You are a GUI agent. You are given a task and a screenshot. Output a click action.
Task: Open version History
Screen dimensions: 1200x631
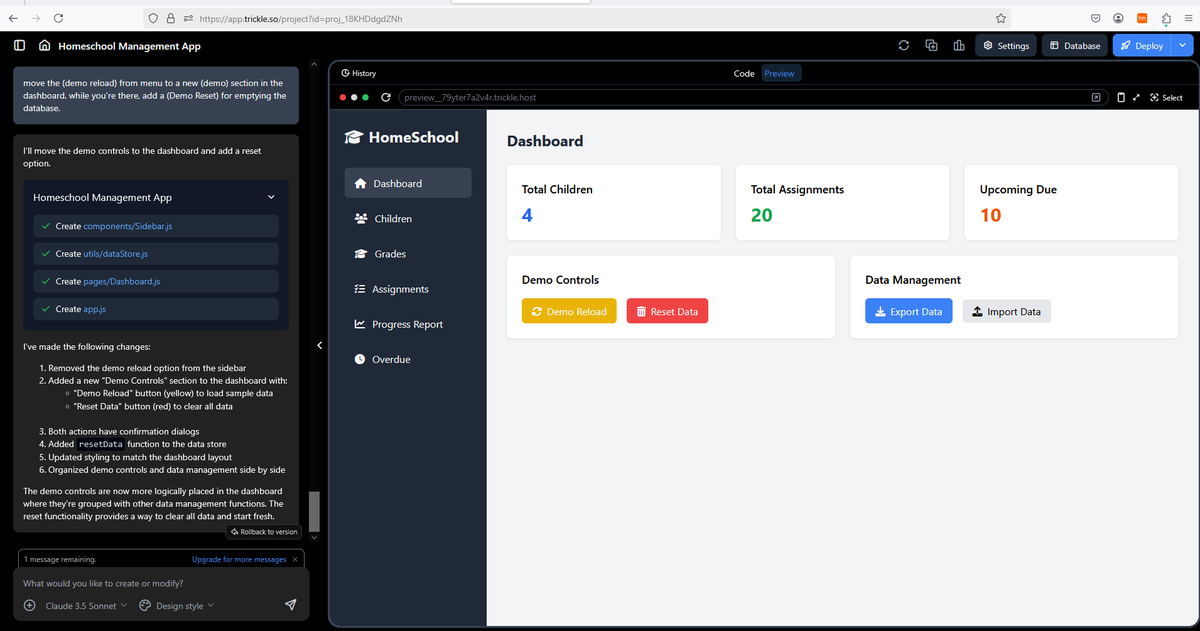click(x=358, y=73)
